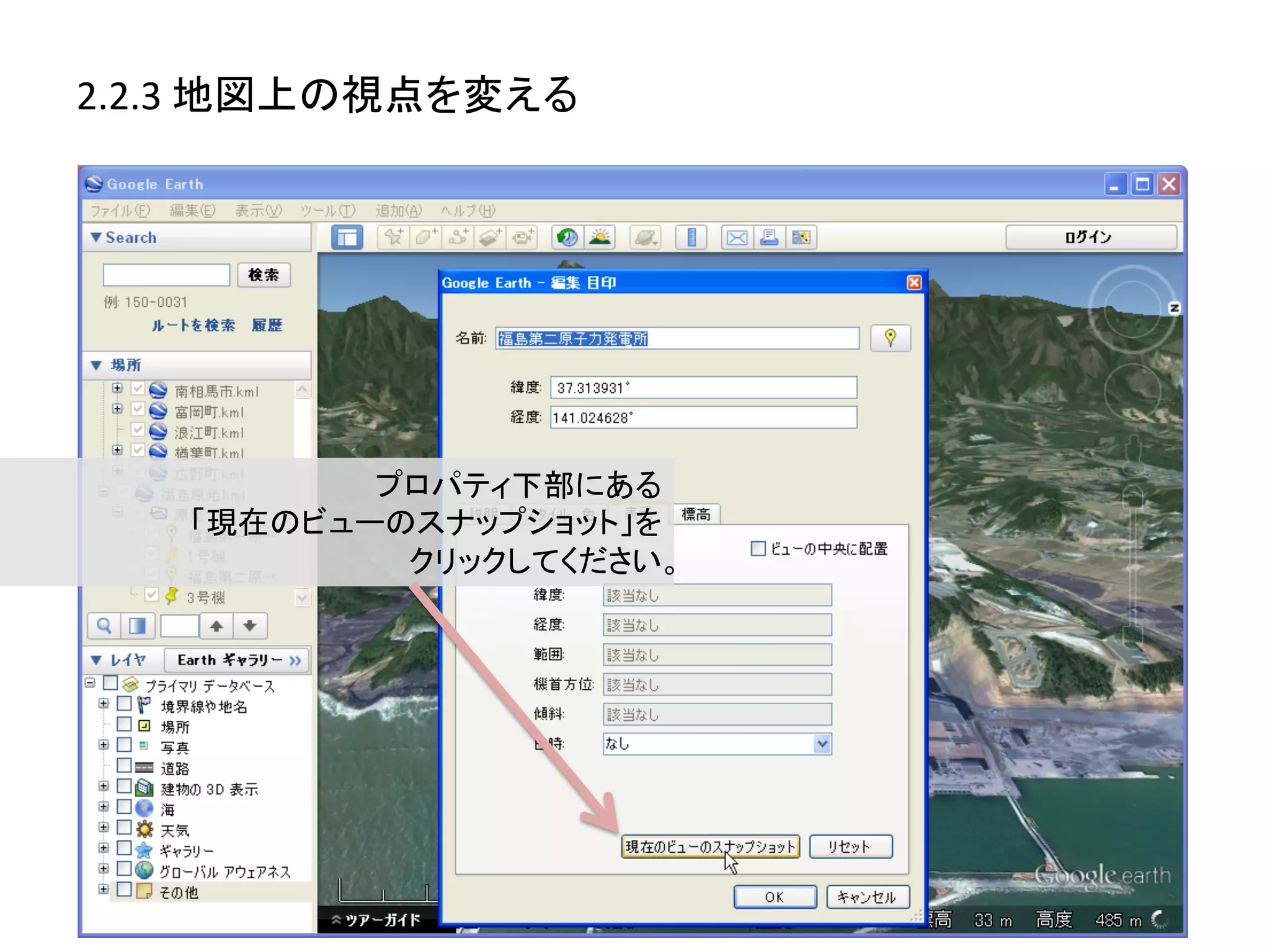The height and width of the screenshot is (952, 1270).
Task: Collapse the レイヤ panel triangle
Action: 96,660
